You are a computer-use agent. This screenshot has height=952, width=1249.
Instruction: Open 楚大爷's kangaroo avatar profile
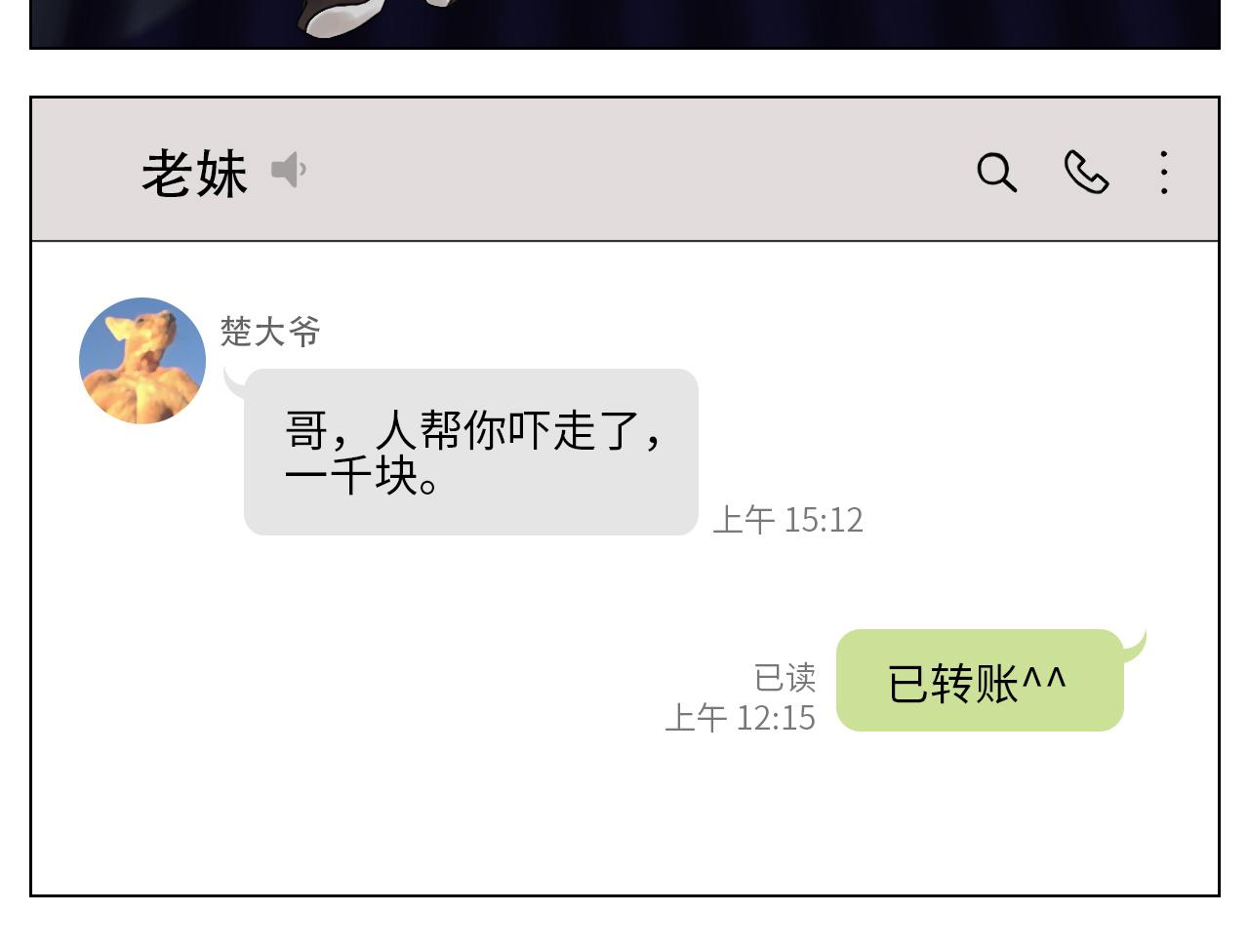(142, 361)
